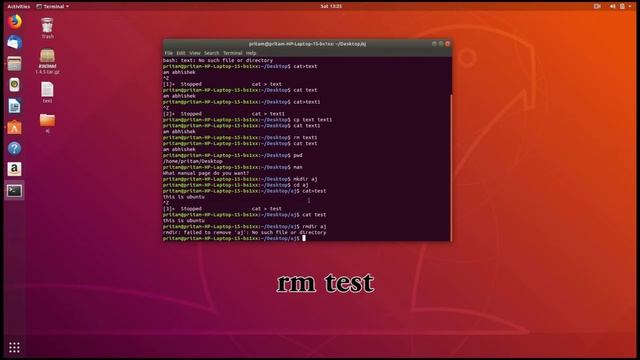640x360 pixels.
Task: Select the tar.gz archive on the desktop
Action: point(47,61)
